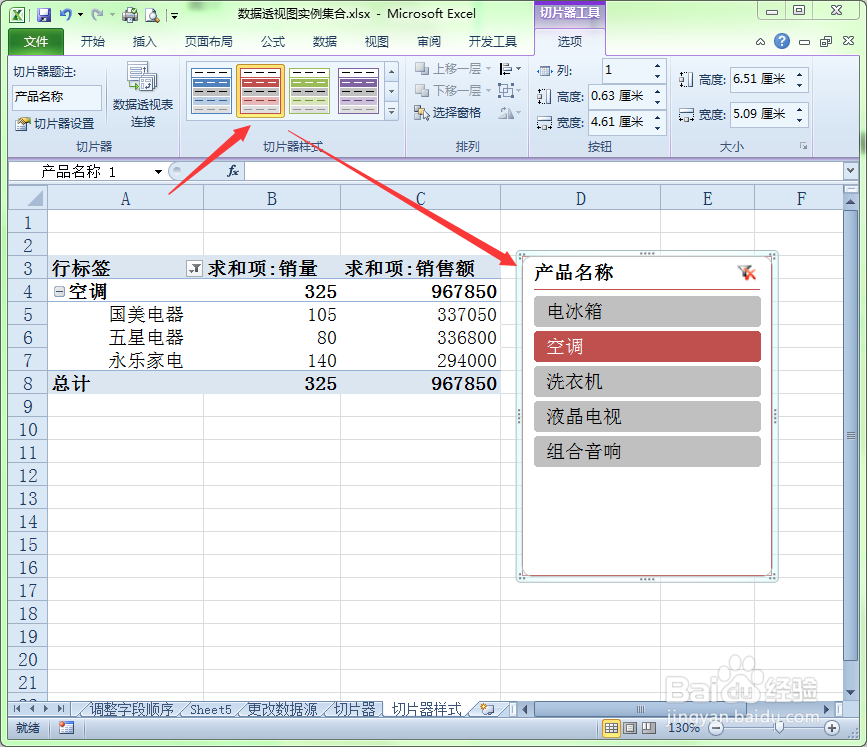The width and height of the screenshot is (867, 747).
Task: Open row labels filter dropdown
Action: tap(194, 269)
